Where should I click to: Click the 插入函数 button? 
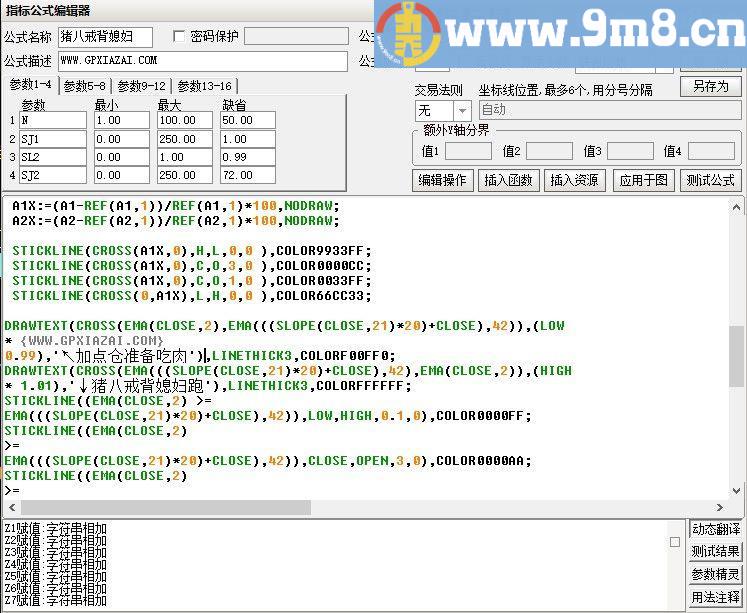508,181
